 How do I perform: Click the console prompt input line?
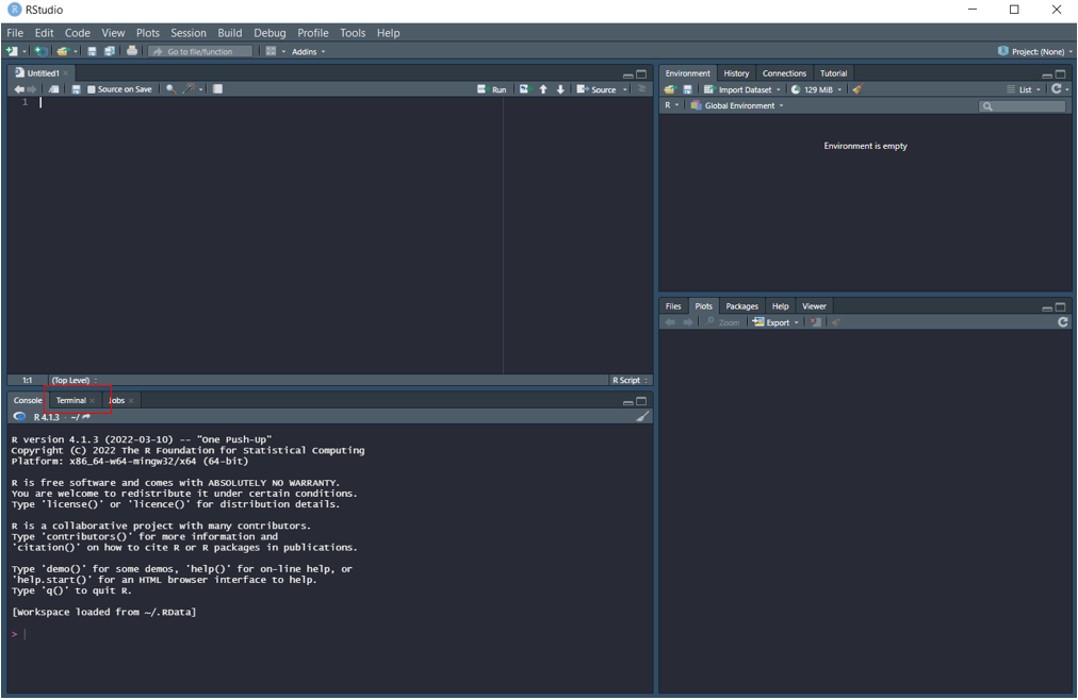pos(330,634)
